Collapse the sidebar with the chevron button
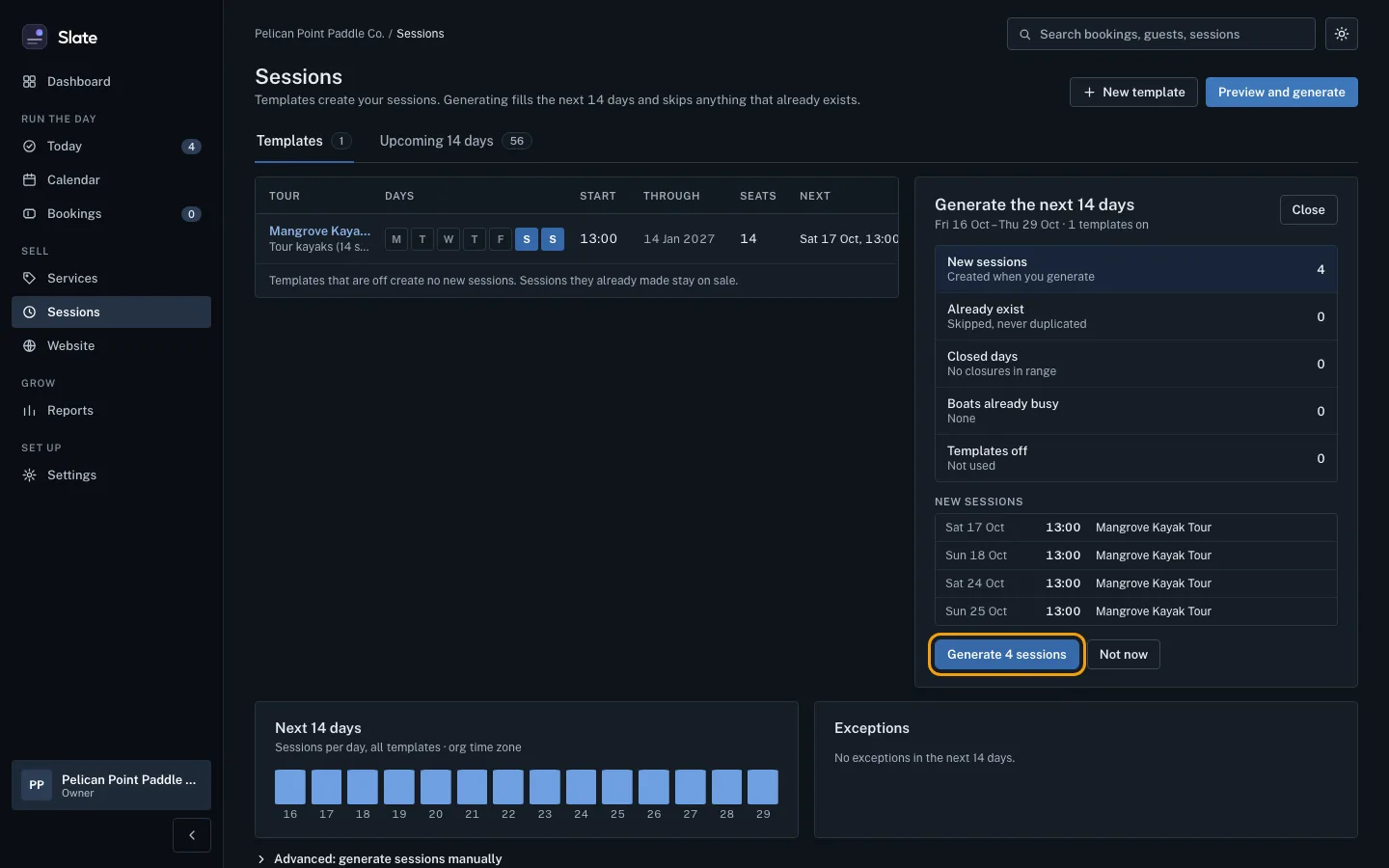1389x868 pixels. 192,835
